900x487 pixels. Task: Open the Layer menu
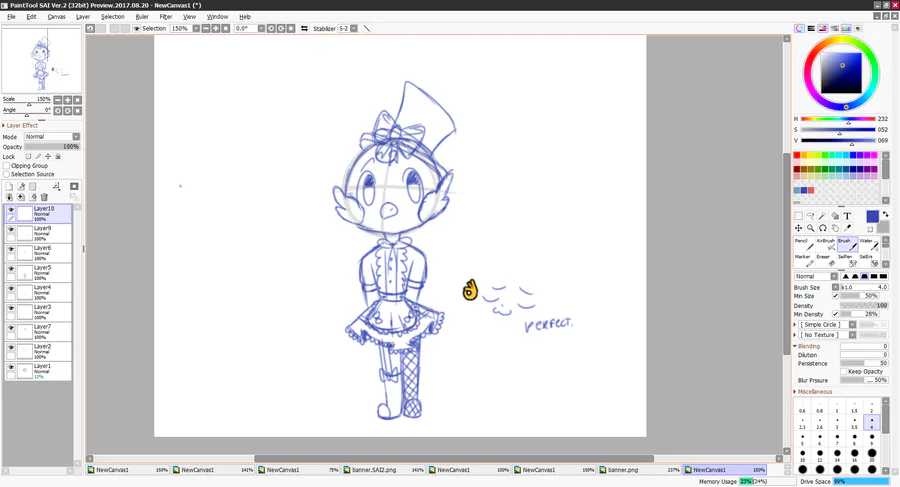point(83,17)
